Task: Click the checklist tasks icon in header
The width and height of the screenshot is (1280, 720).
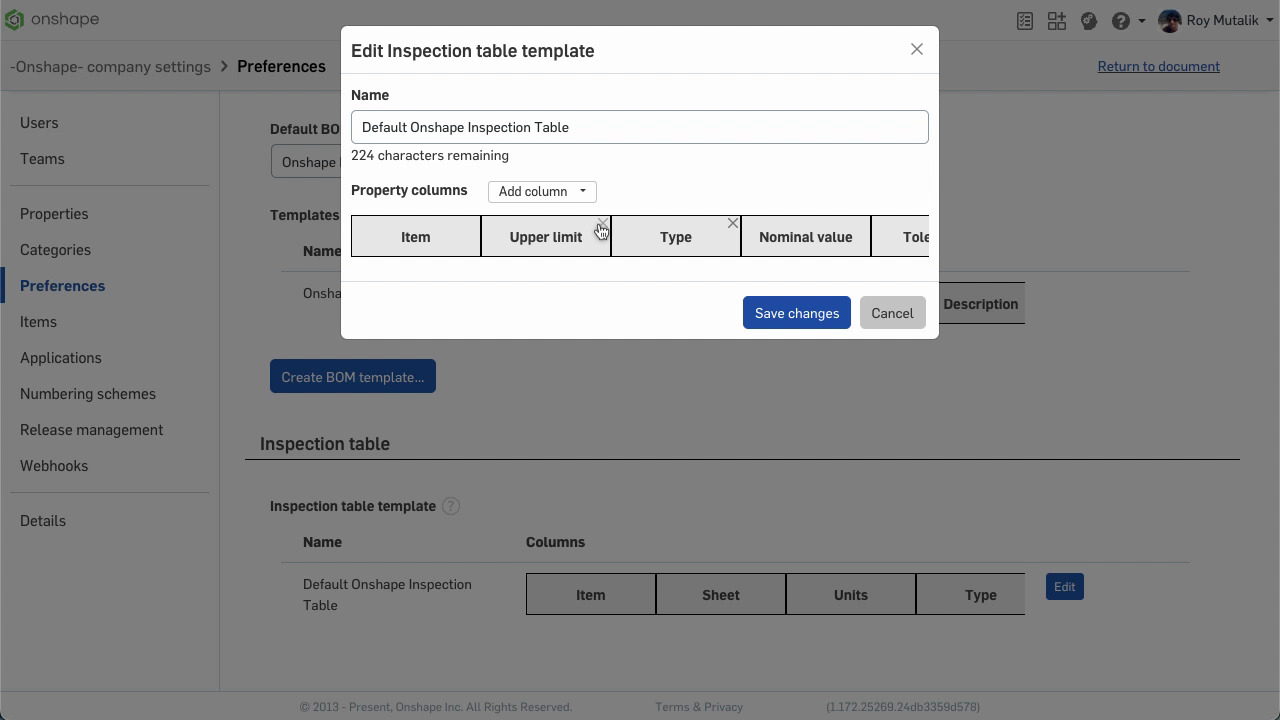Action: click(x=1025, y=21)
